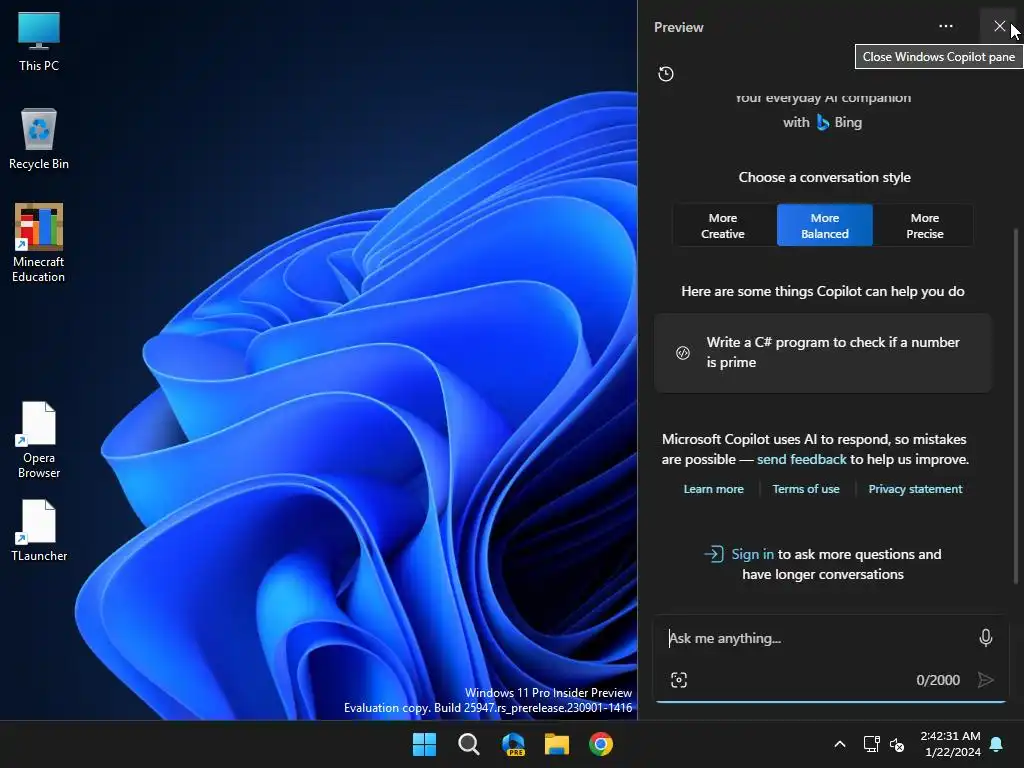
Task: Open muted volume tray icon
Action: [897, 744]
